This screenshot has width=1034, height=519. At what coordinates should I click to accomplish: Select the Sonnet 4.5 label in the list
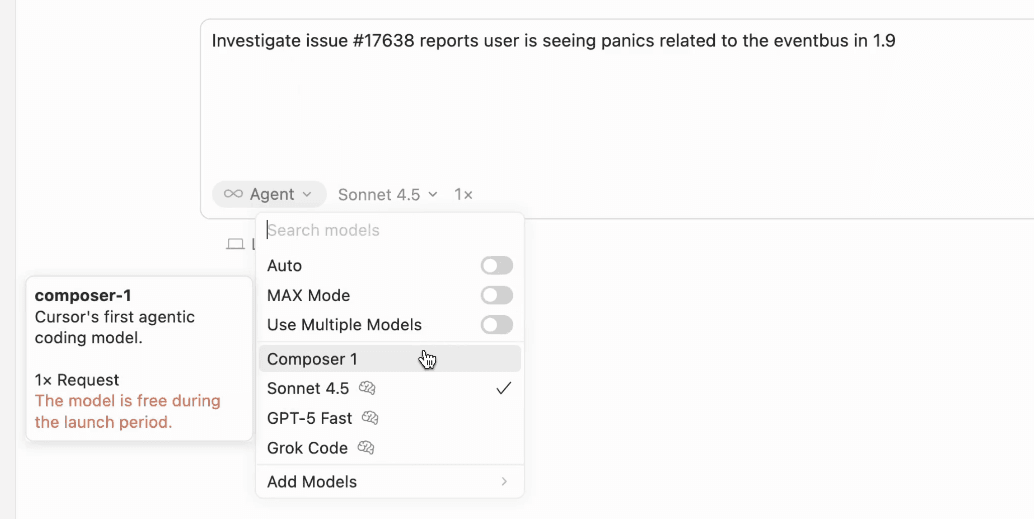[x=308, y=388]
